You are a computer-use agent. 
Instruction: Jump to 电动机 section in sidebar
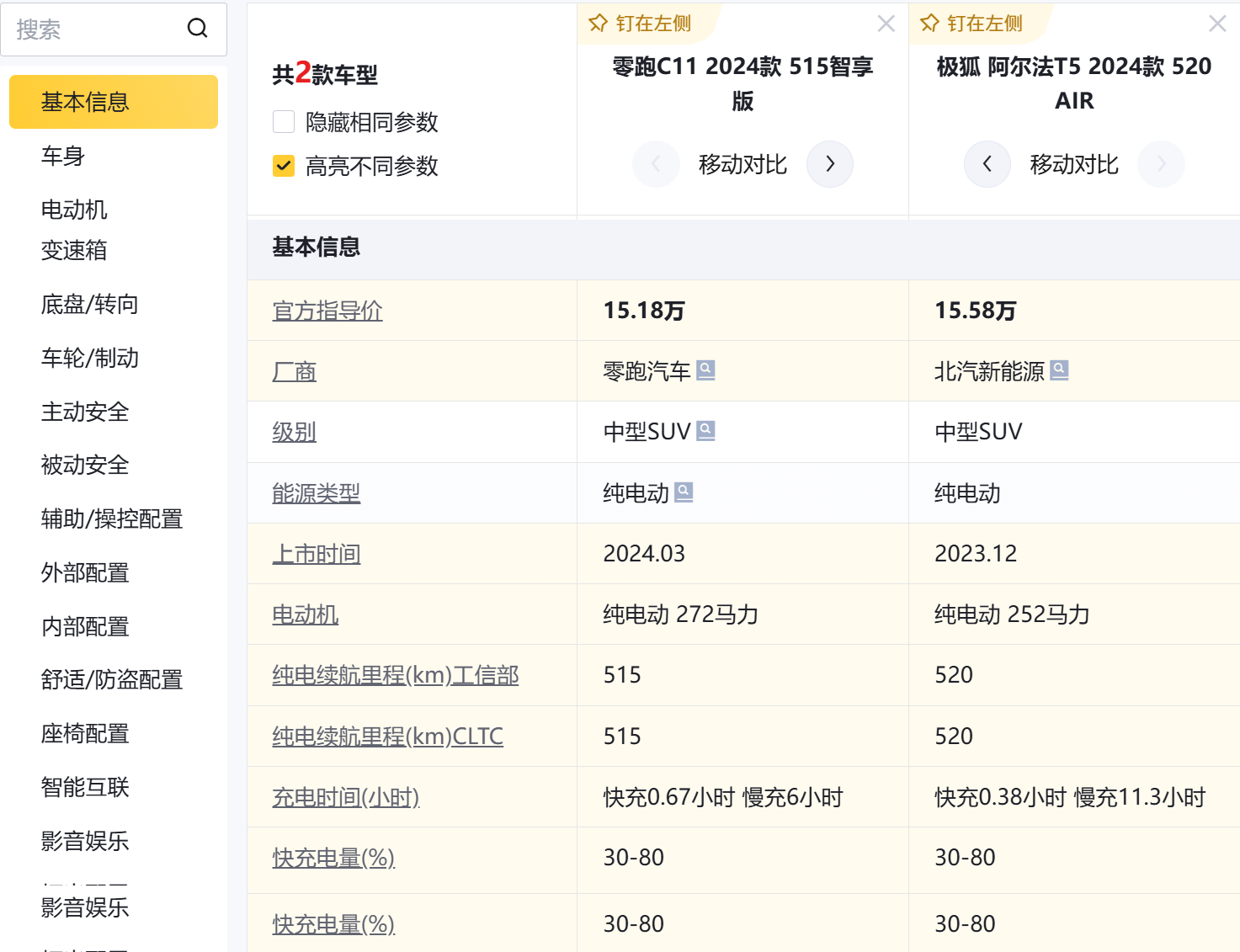(x=74, y=210)
